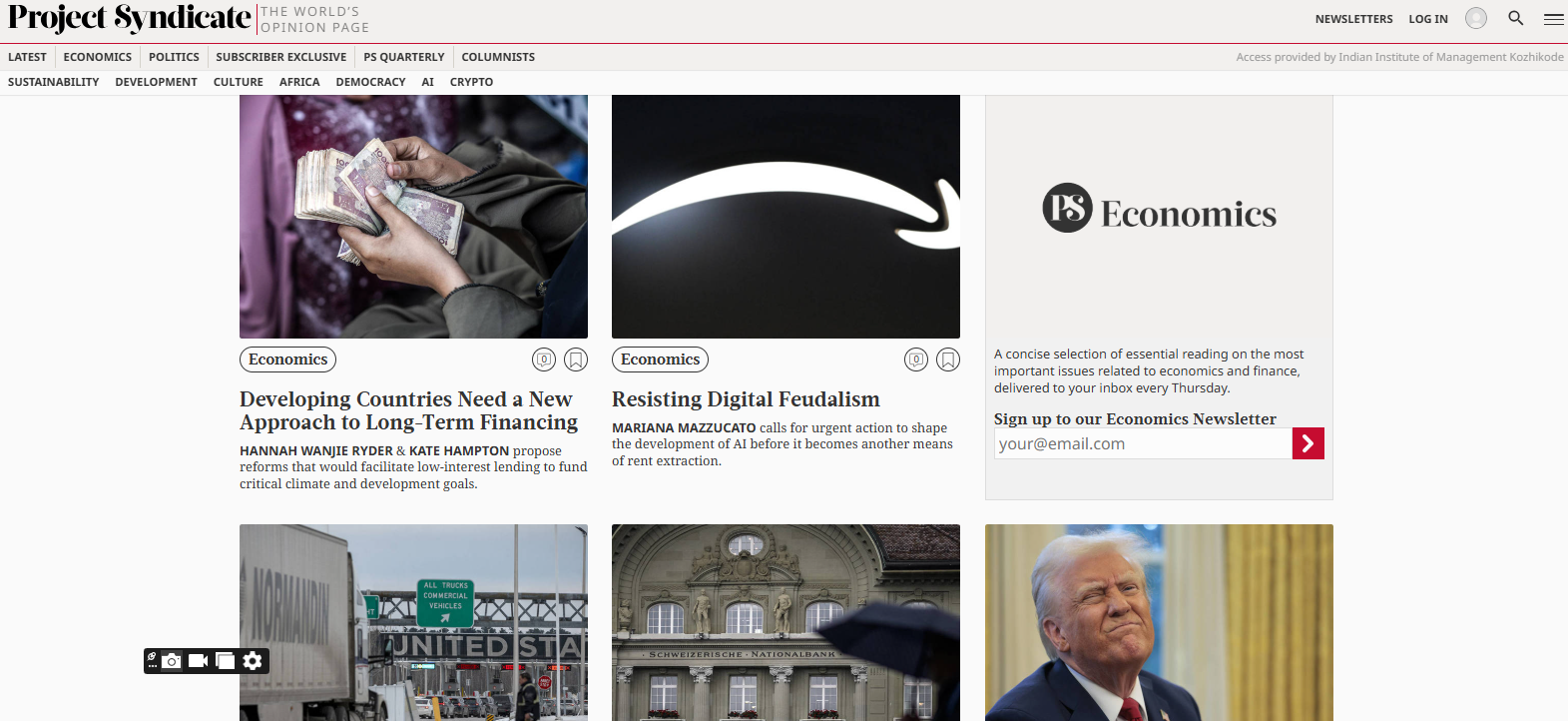Click the overlapping windows capture icon
This screenshot has height=721, width=1568.
226,661
